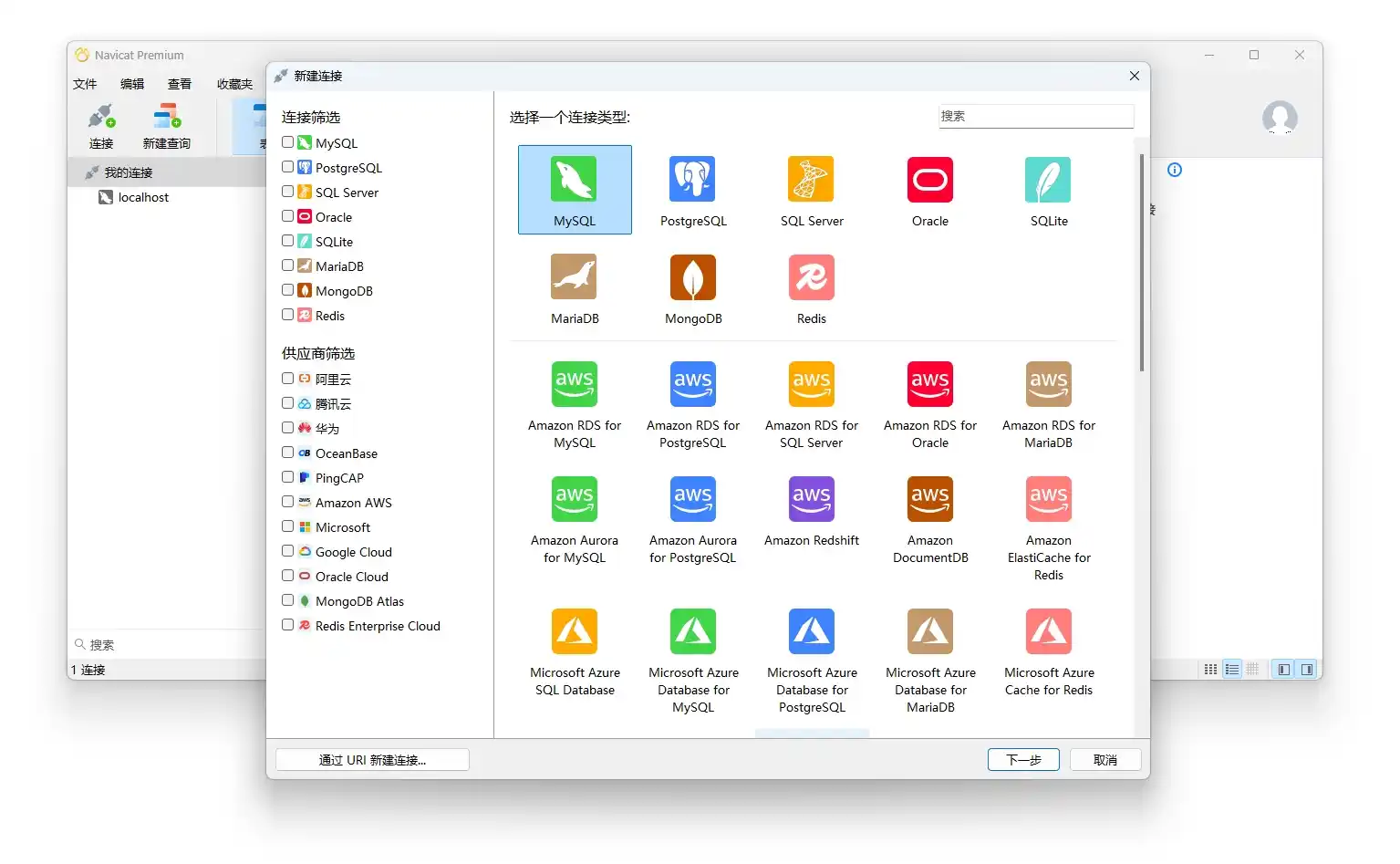Enable the Amazon AWS vendor checkbox
Viewport: 1400px width, 864px height.
pos(287,502)
